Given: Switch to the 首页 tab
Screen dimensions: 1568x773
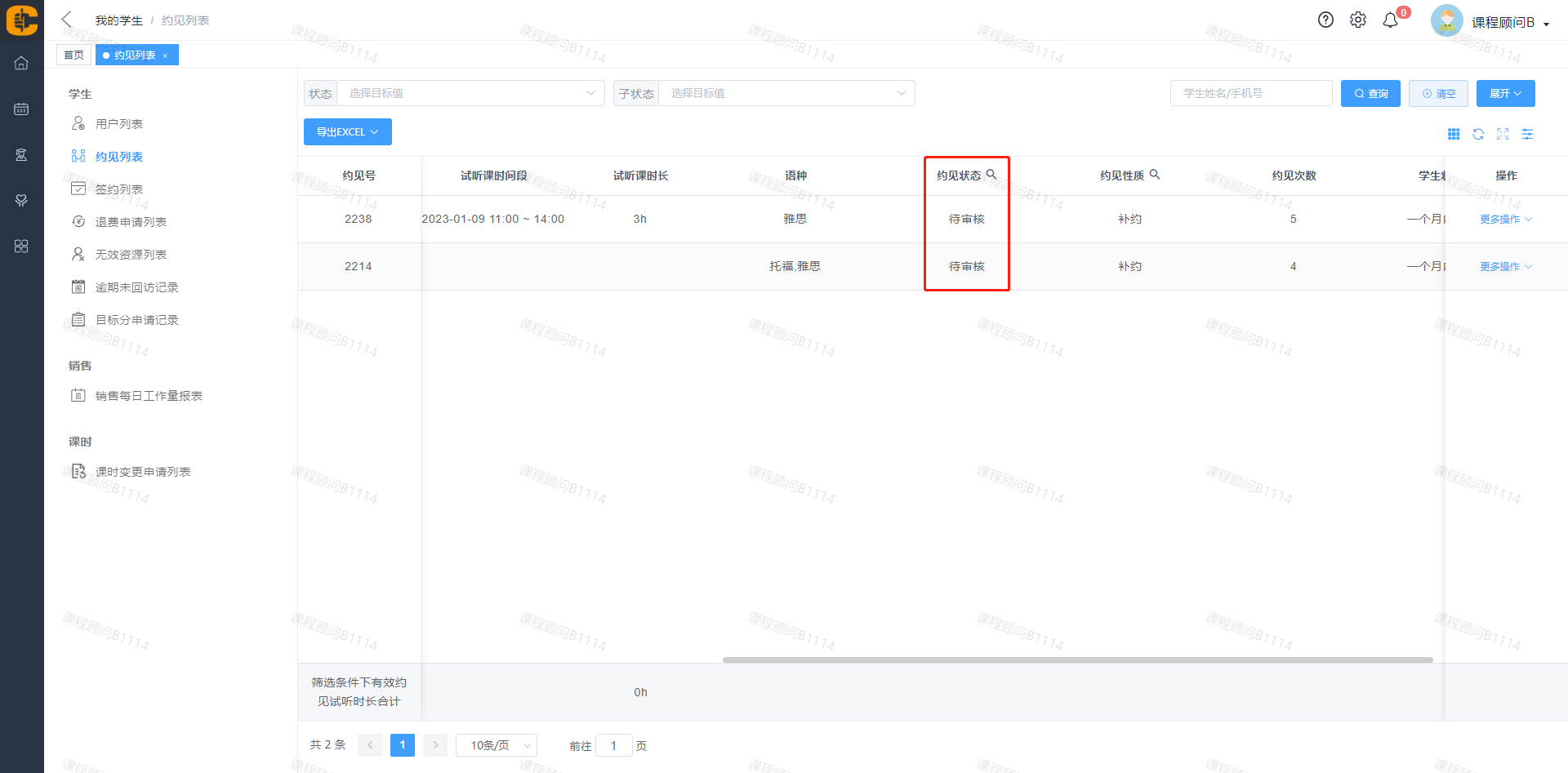Looking at the screenshot, I should pyautogui.click(x=73, y=55).
